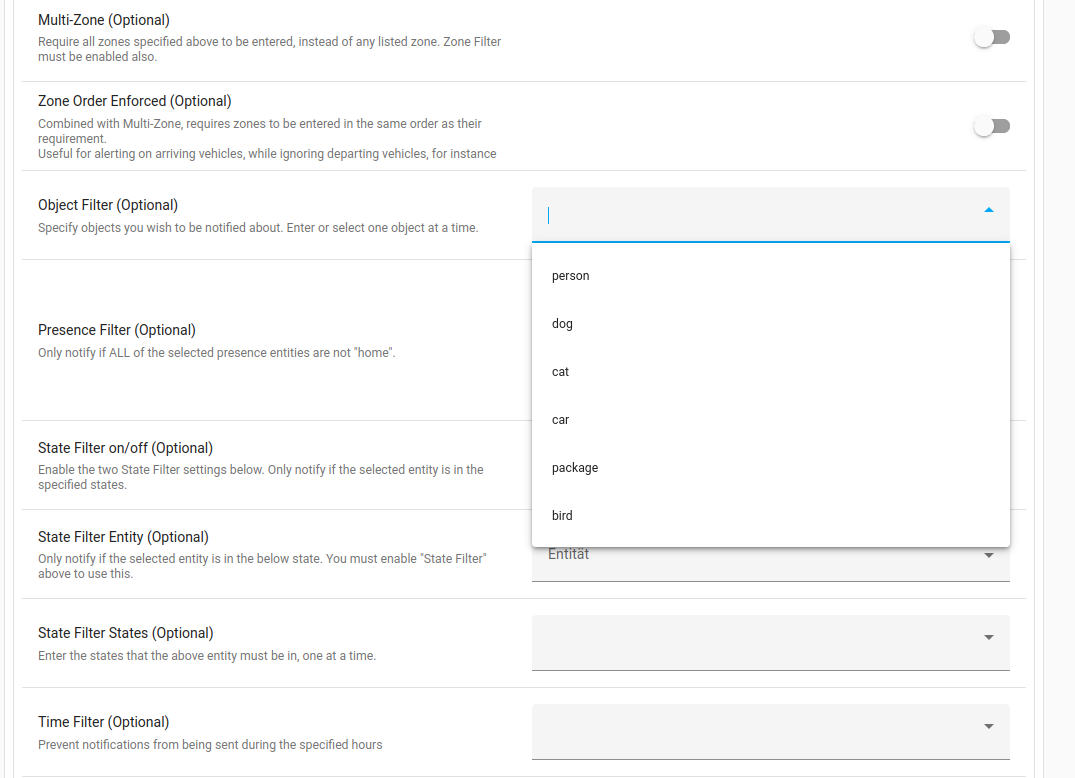The width and height of the screenshot is (1075, 778).
Task: Click the Entität entity selector field
Action: [750, 562]
